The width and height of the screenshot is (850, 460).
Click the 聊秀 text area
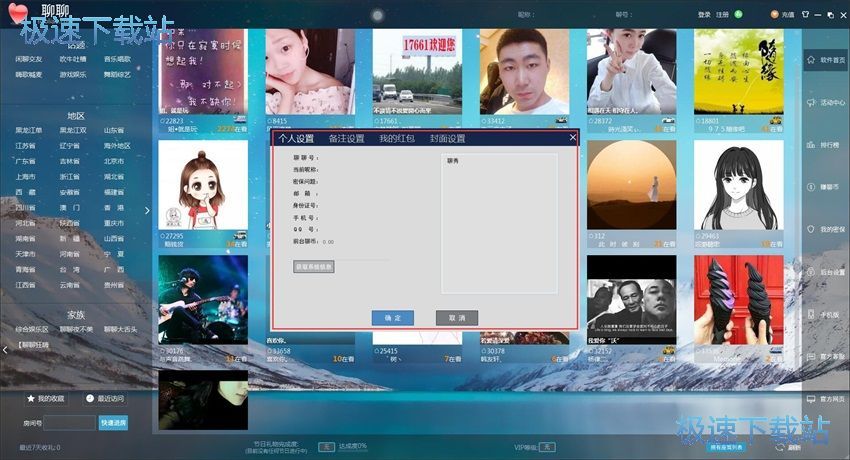pyautogui.click(x=499, y=224)
